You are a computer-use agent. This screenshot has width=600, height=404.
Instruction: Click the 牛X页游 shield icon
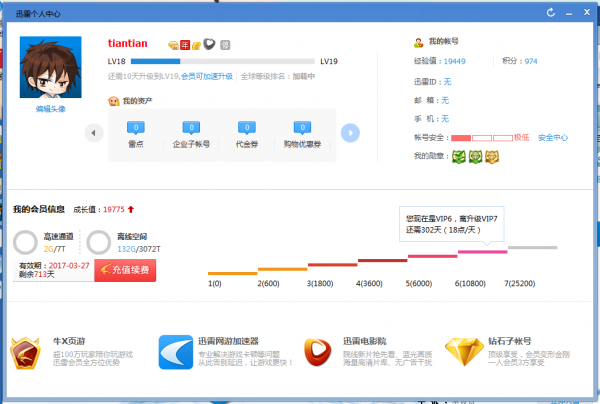pyautogui.click(x=25, y=353)
